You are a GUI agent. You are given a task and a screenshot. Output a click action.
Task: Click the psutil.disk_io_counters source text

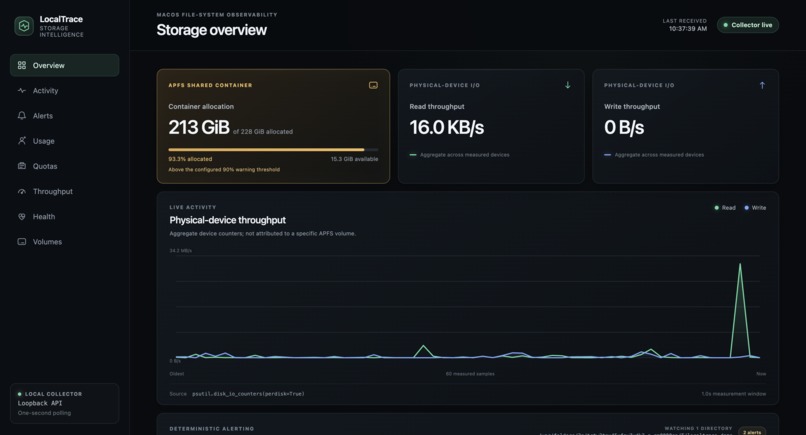point(248,394)
